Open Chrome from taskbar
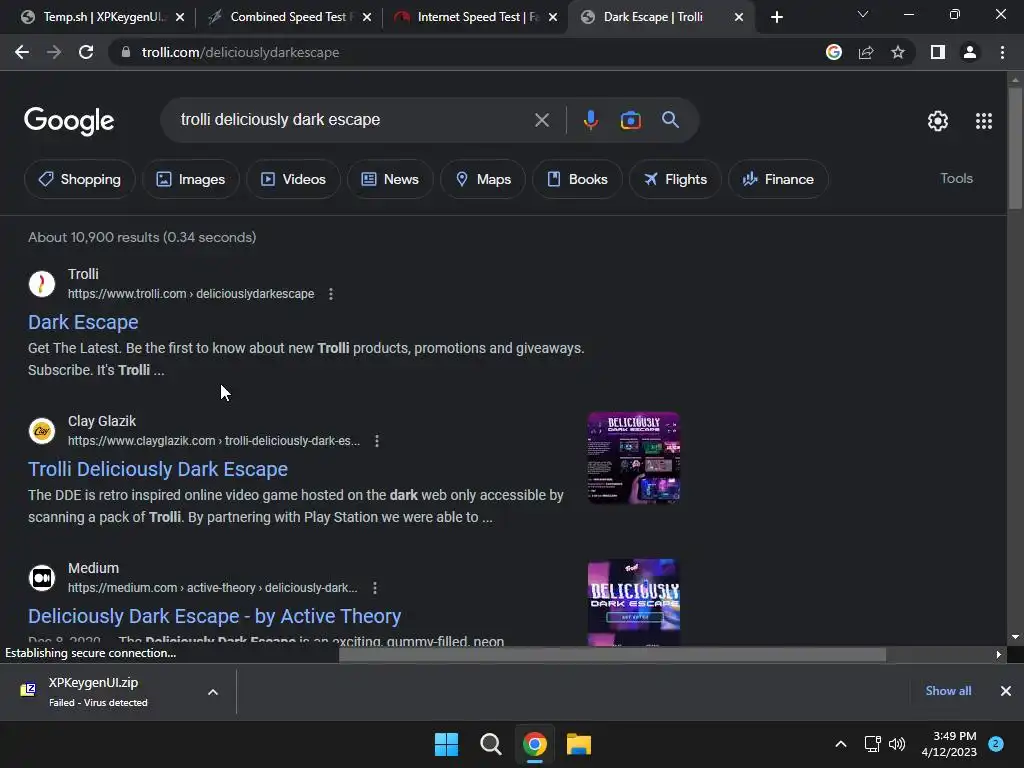 (535, 744)
